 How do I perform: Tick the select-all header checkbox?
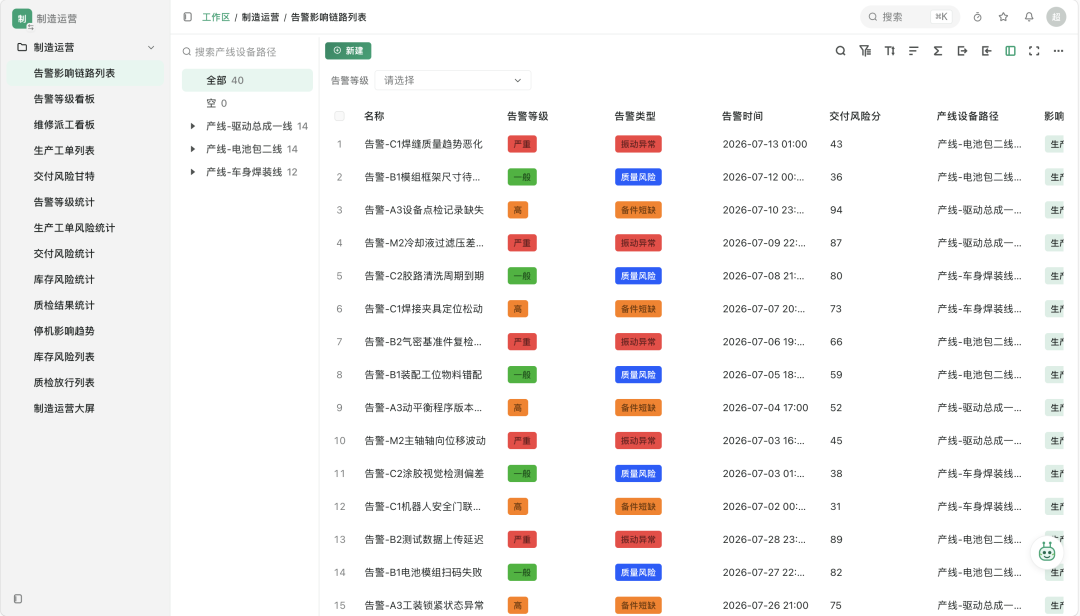tap(340, 116)
